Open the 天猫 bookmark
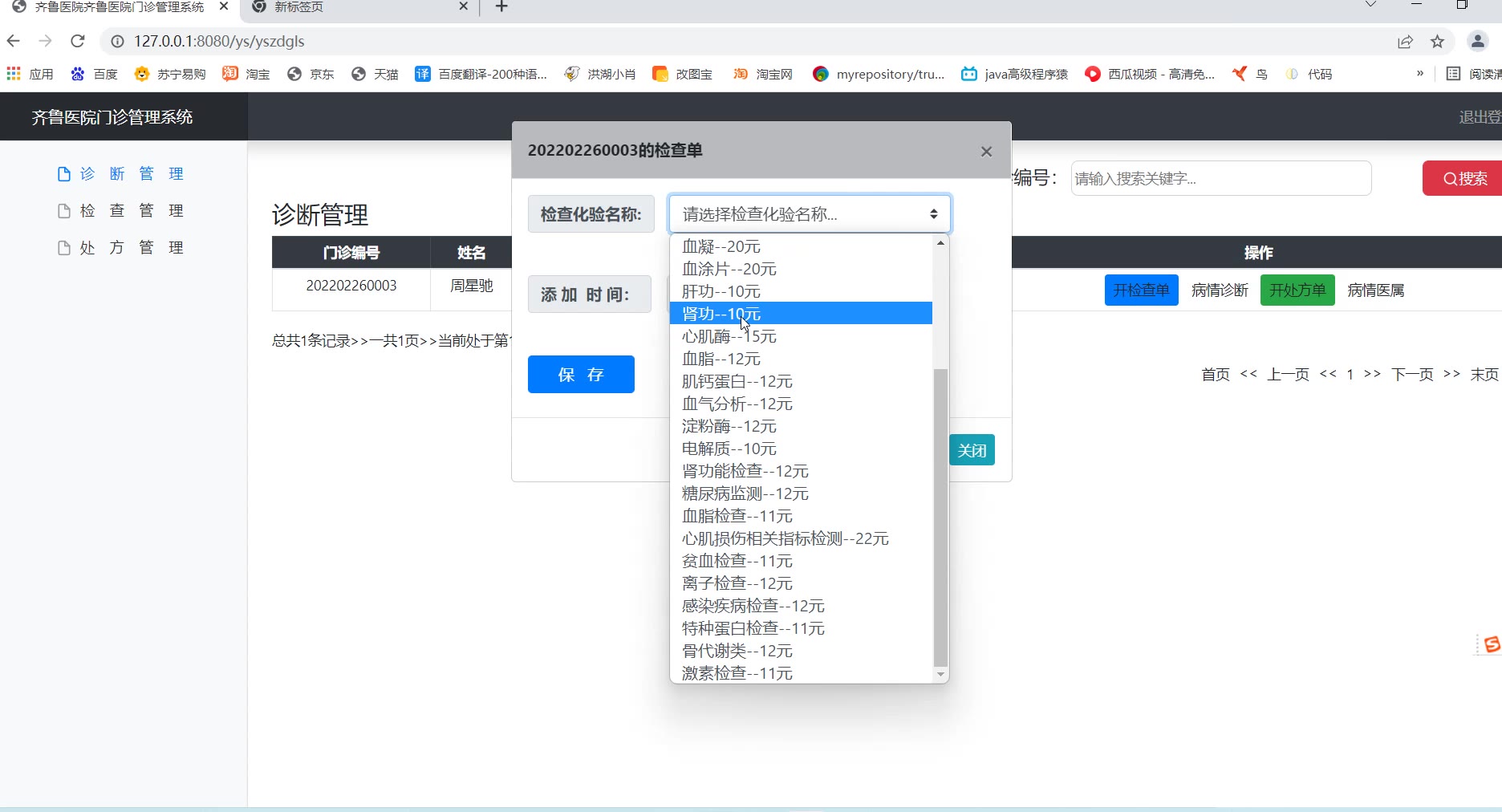The height and width of the screenshot is (812, 1502). [375, 74]
